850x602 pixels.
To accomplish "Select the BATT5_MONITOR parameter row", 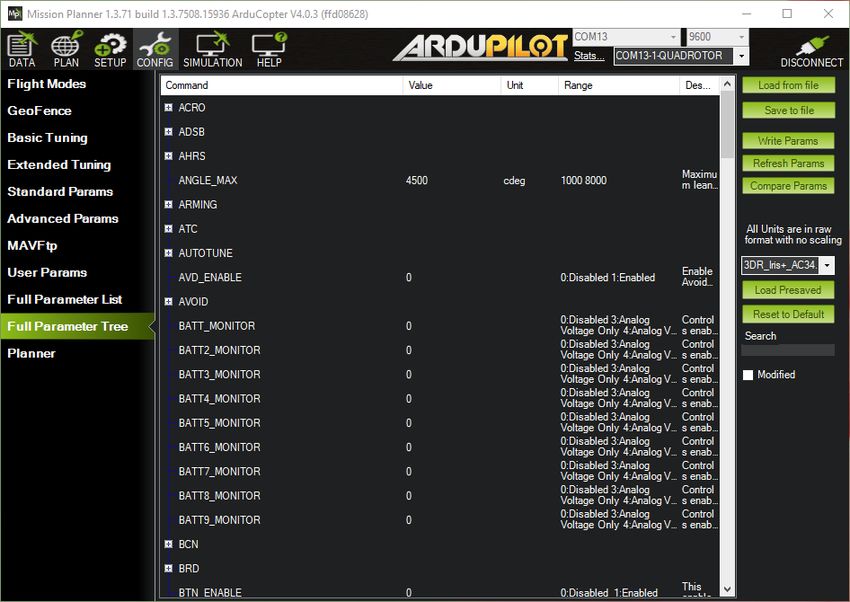I will (x=441, y=423).
